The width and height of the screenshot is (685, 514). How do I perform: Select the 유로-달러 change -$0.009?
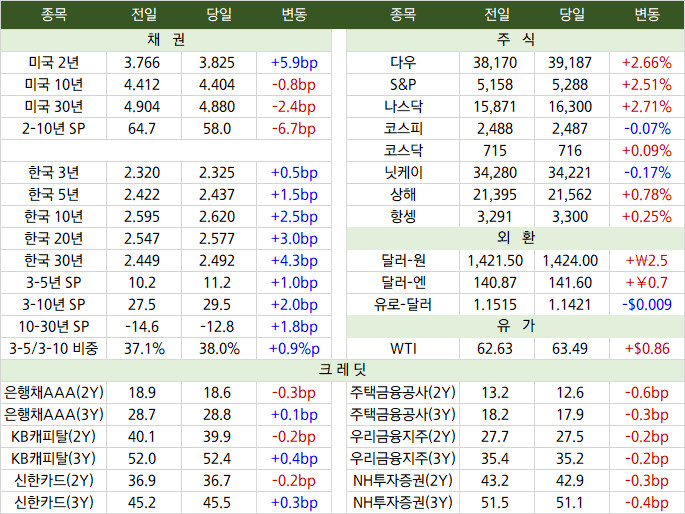pyautogui.click(x=647, y=304)
